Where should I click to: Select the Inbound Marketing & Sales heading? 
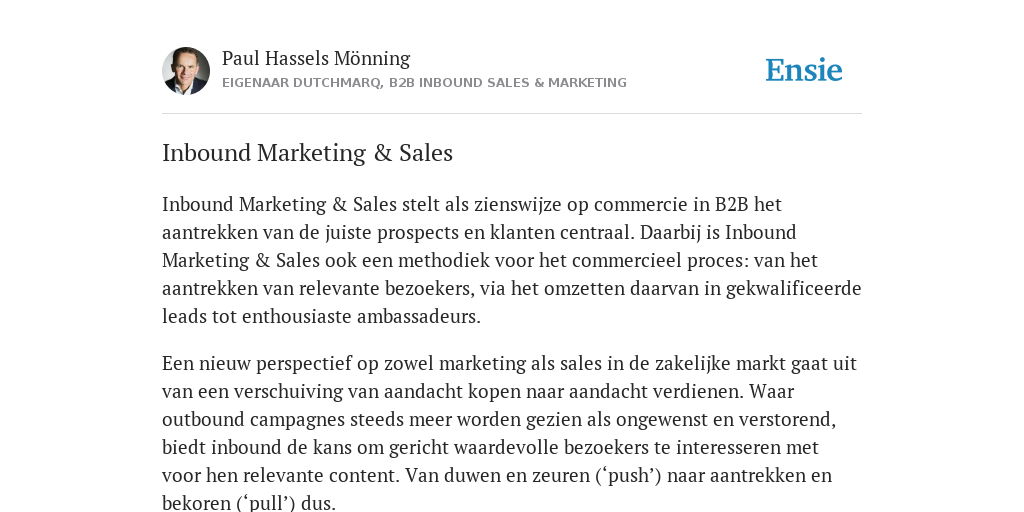308,153
